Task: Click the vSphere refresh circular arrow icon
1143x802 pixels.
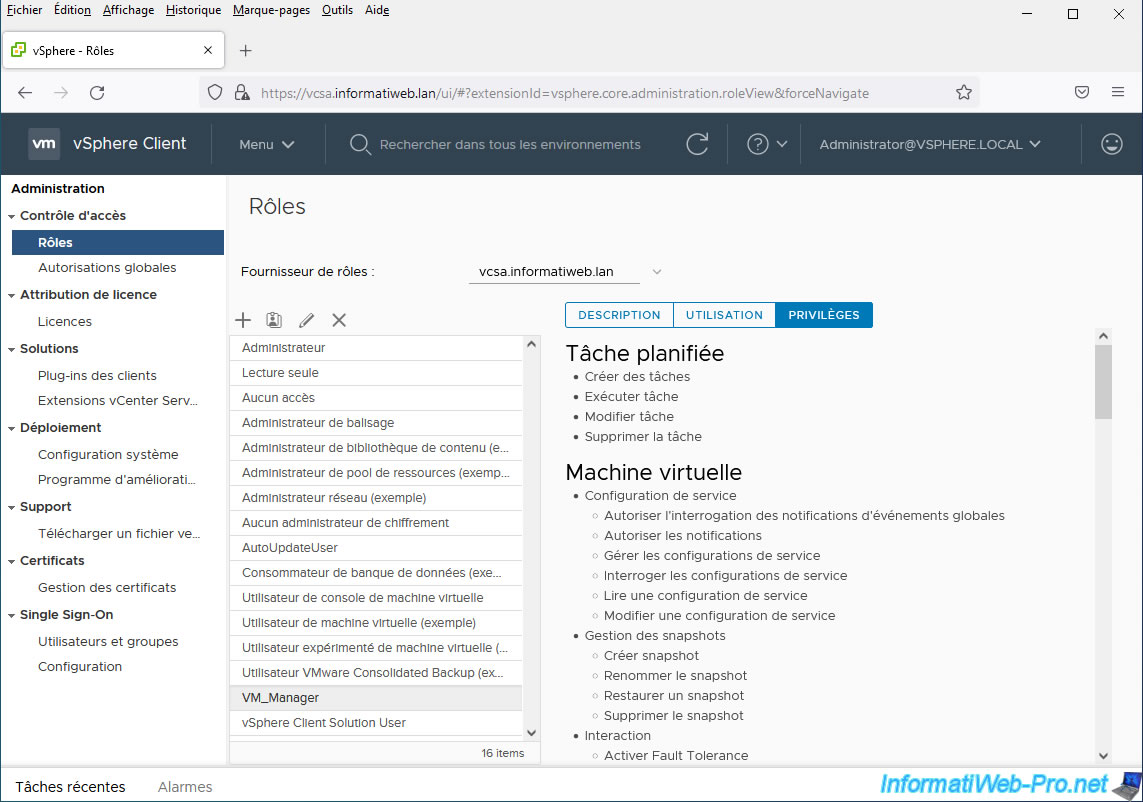Action: (697, 144)
